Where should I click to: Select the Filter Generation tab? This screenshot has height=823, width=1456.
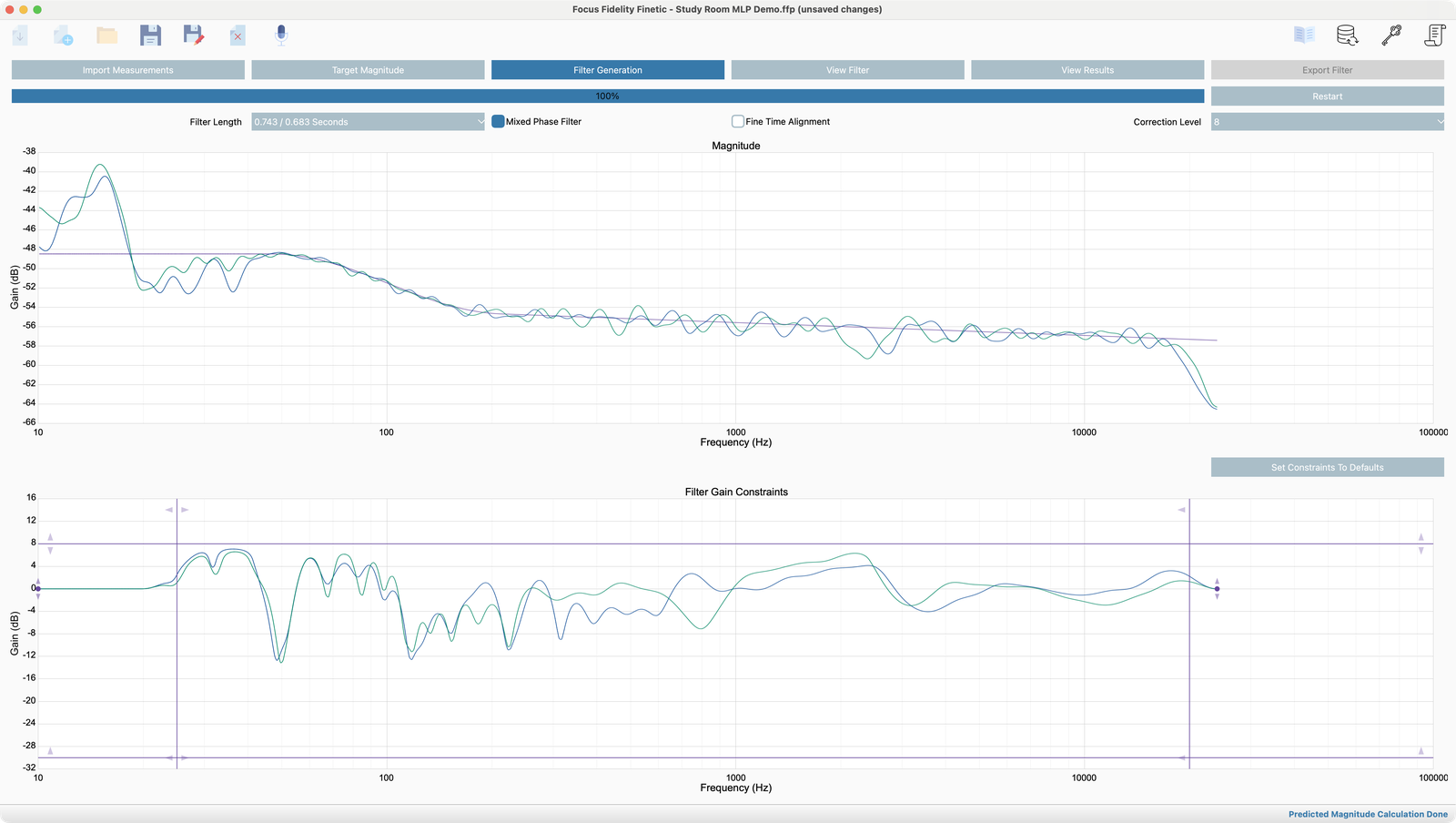[608, 70]
